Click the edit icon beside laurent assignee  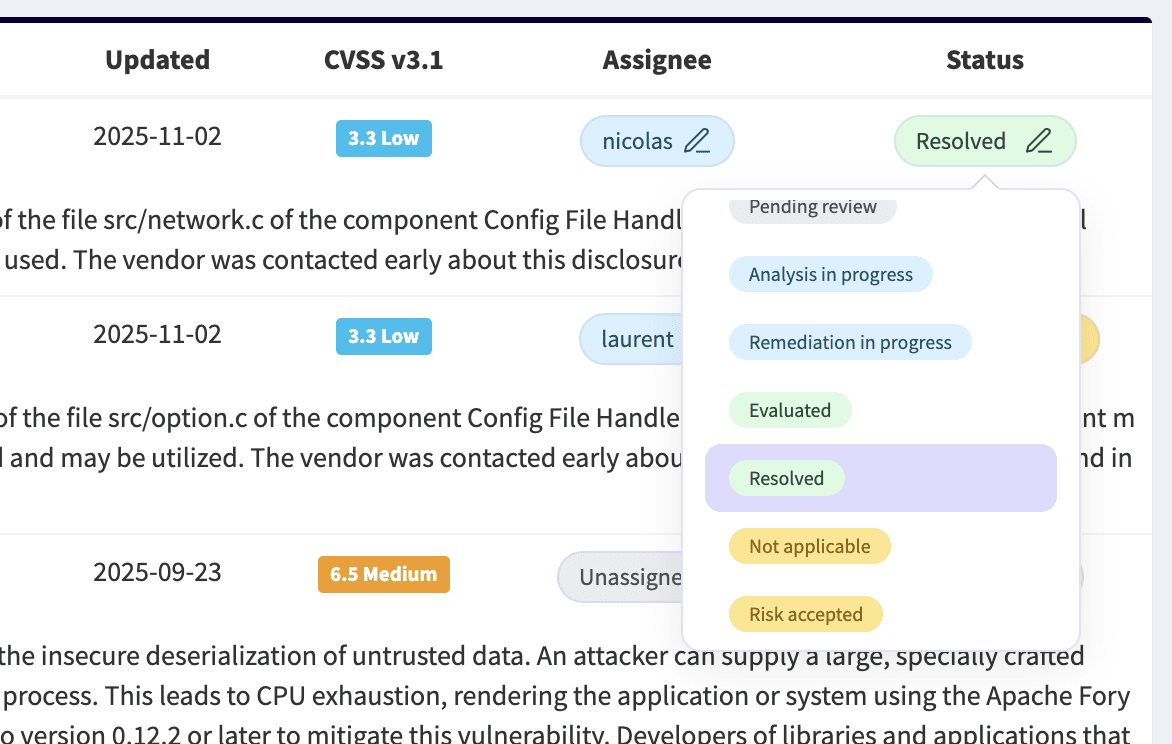(x=697, y=339)
